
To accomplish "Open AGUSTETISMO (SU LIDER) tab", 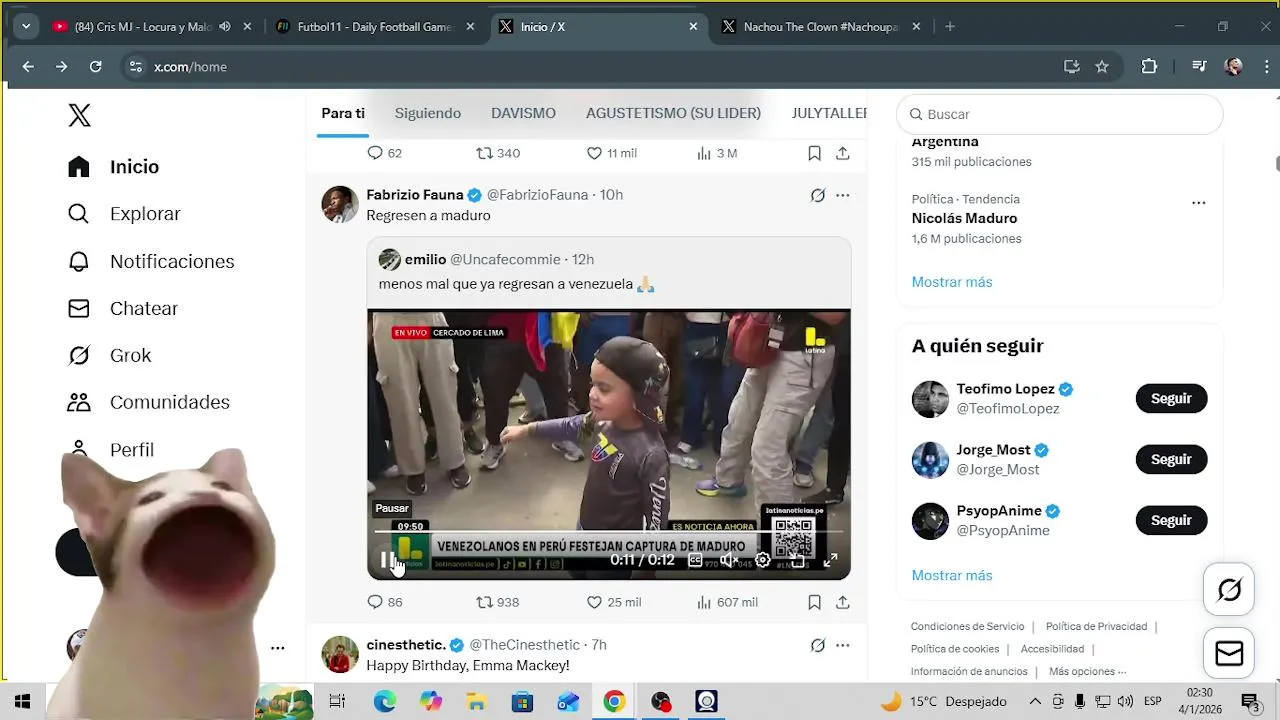I will pyautogui.click(x=673, y=113).
